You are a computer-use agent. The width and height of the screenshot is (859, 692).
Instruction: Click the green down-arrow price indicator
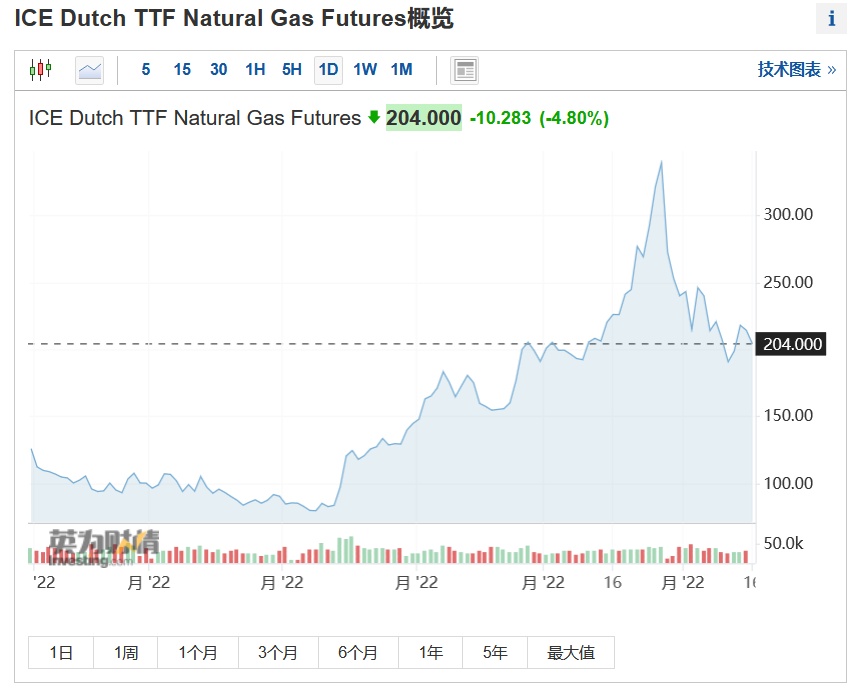(x=374, y=118)
